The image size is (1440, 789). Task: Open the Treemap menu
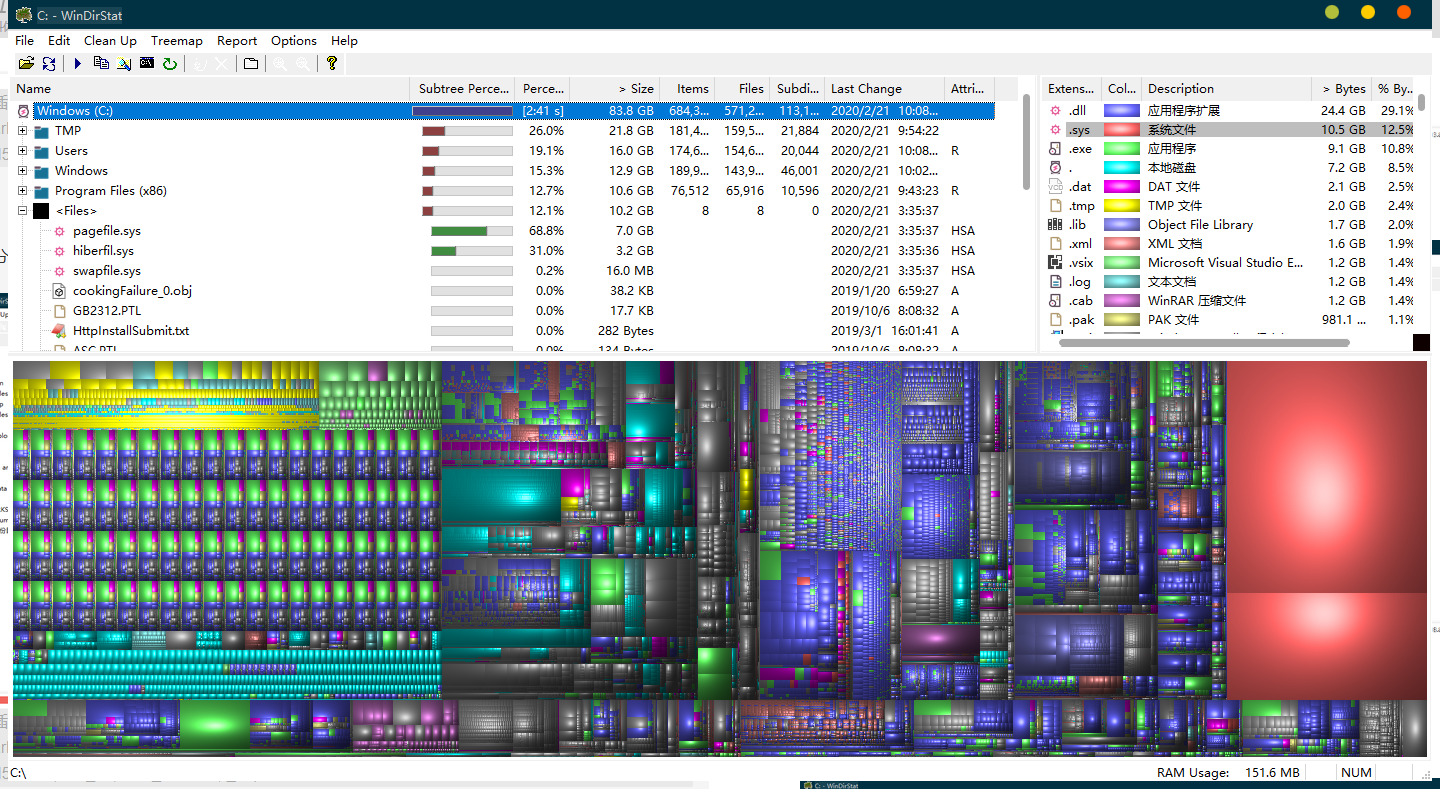tap(177, 41)
